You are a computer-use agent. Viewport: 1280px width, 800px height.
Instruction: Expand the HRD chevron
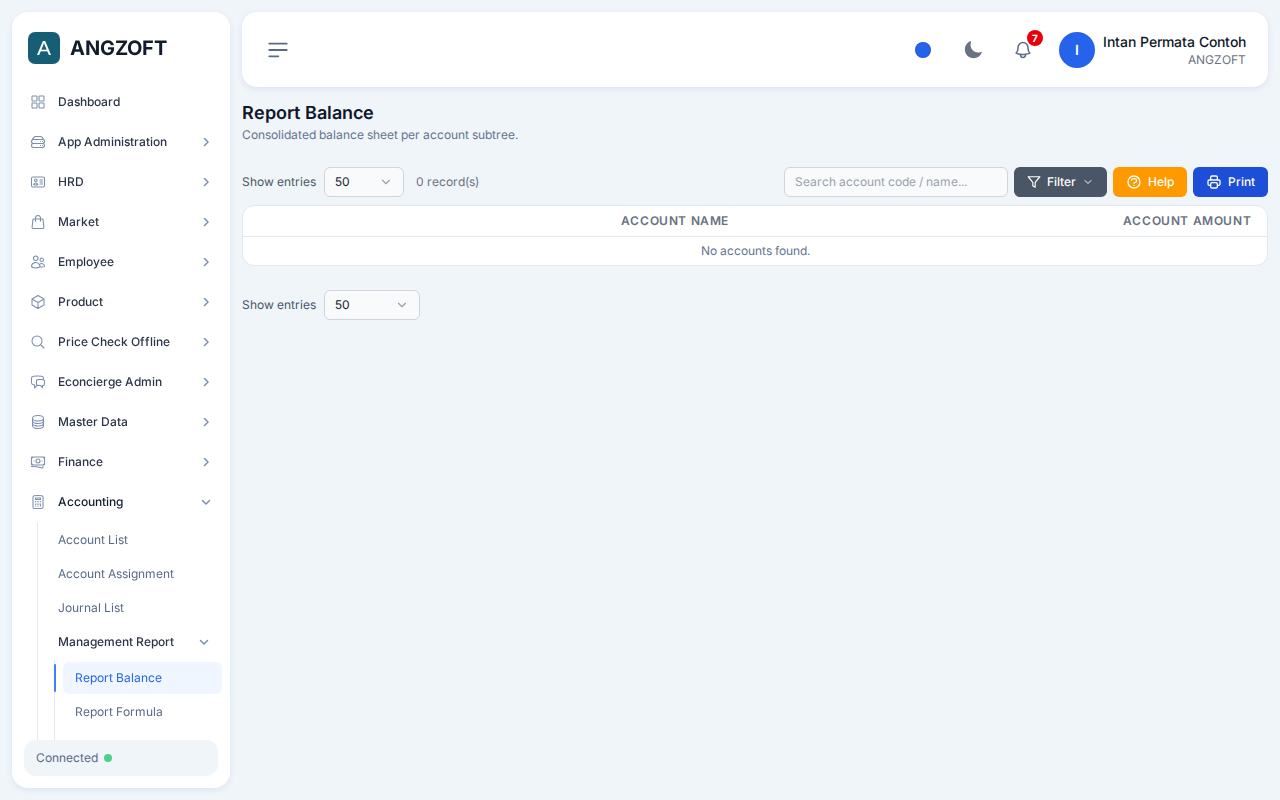point(206,182)
